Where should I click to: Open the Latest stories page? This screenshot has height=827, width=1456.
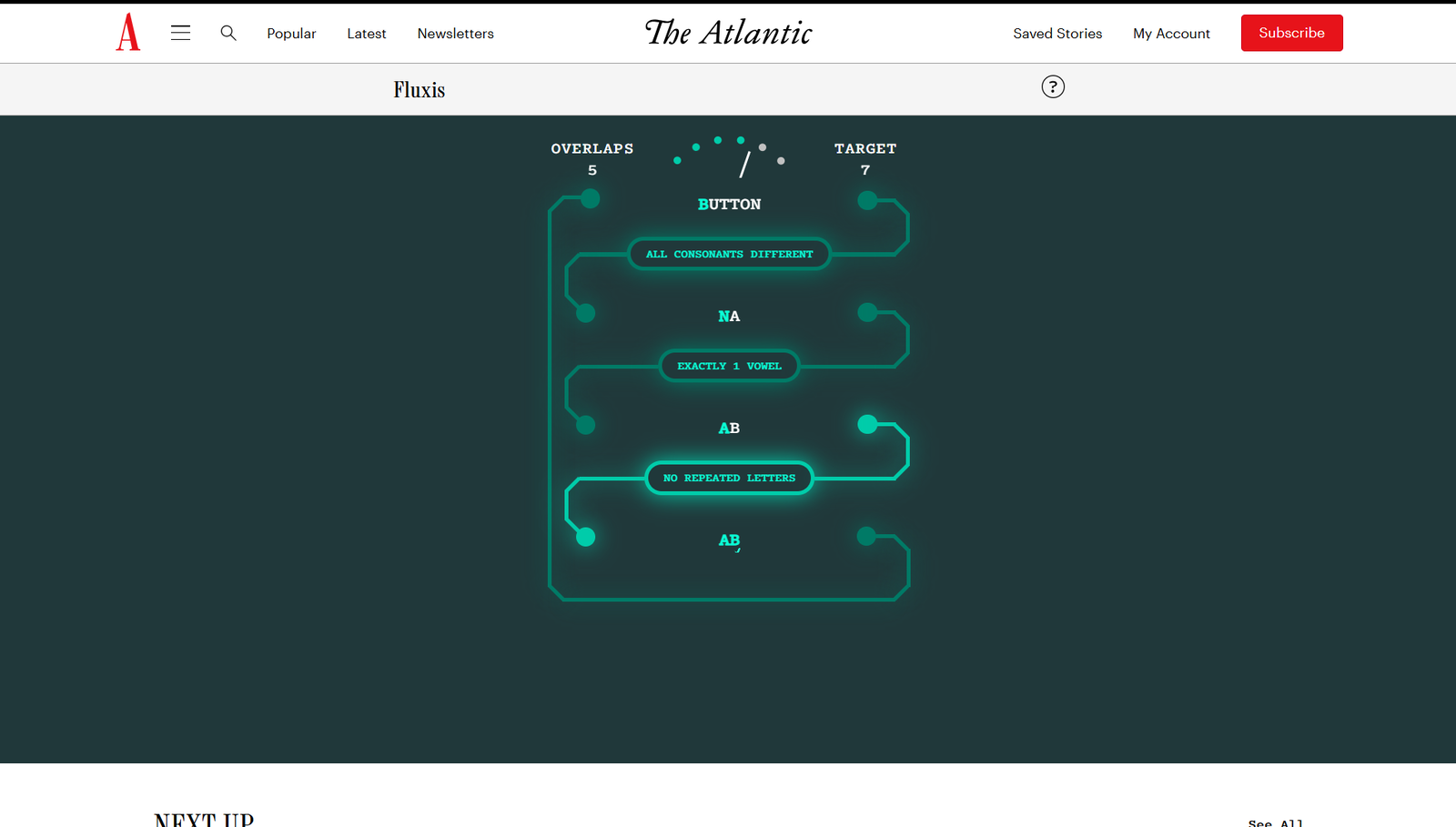pos(367,34)
